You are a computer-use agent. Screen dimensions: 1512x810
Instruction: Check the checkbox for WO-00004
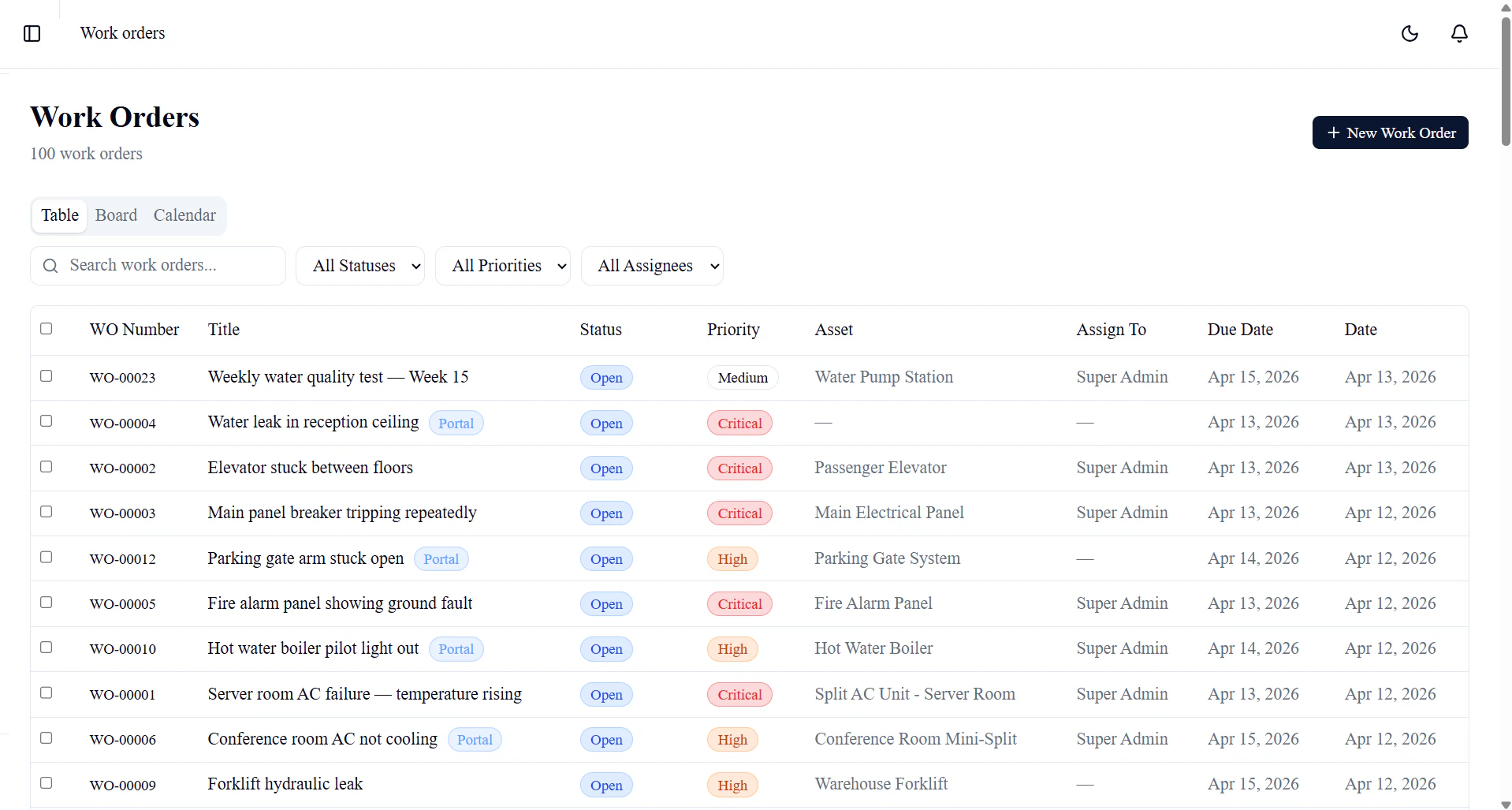tap(46, 421)
